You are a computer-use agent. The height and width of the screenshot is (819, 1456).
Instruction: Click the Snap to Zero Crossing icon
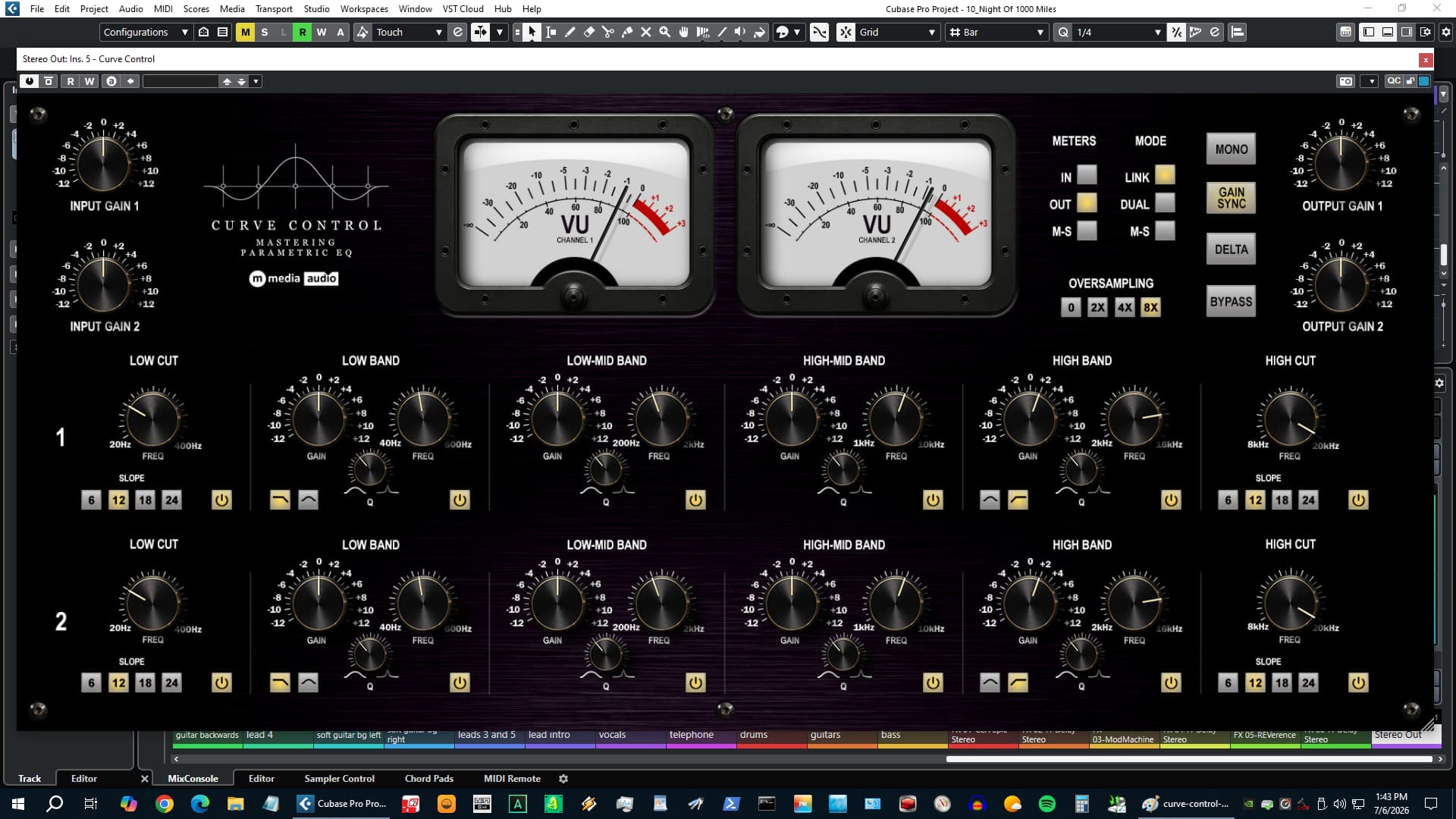click(819, 32)
